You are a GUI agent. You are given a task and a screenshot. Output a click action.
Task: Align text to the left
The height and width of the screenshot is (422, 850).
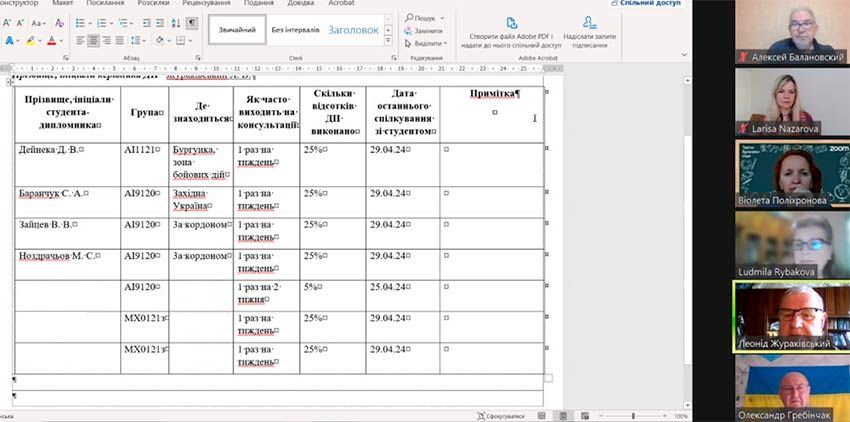(x=80, y=40)
